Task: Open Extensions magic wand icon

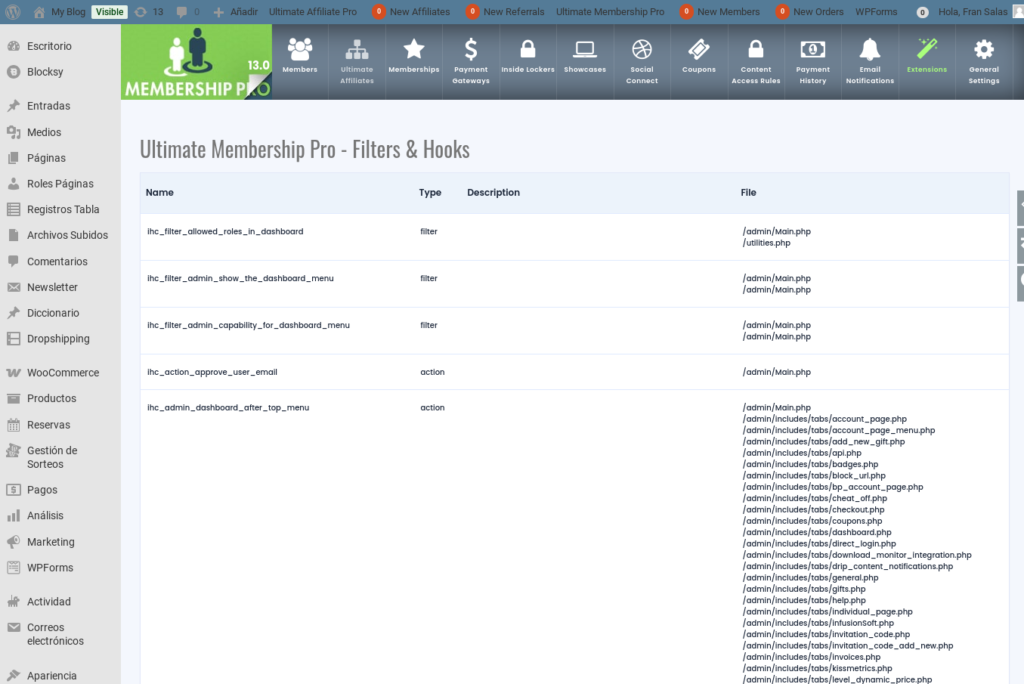Action: [x=926, y=49]
